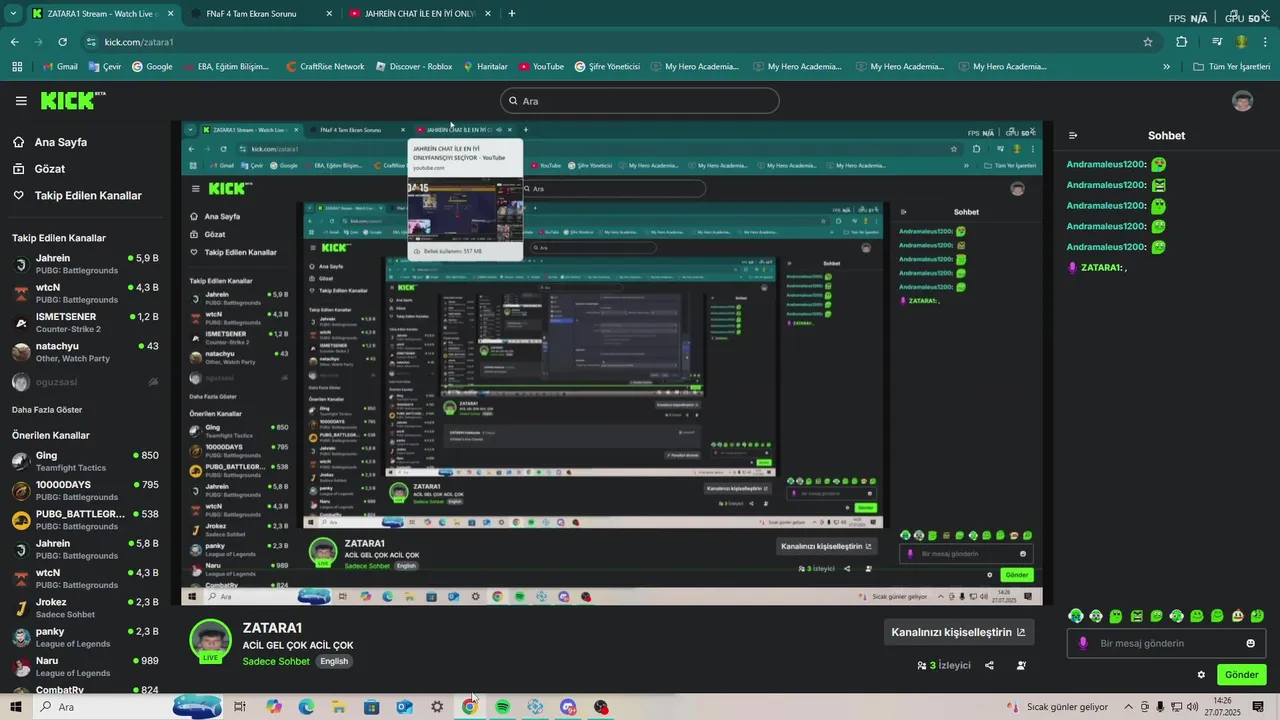Open Copilot from the taskbar
Screen dimensions: 1280x720
[x=274, y=707]
